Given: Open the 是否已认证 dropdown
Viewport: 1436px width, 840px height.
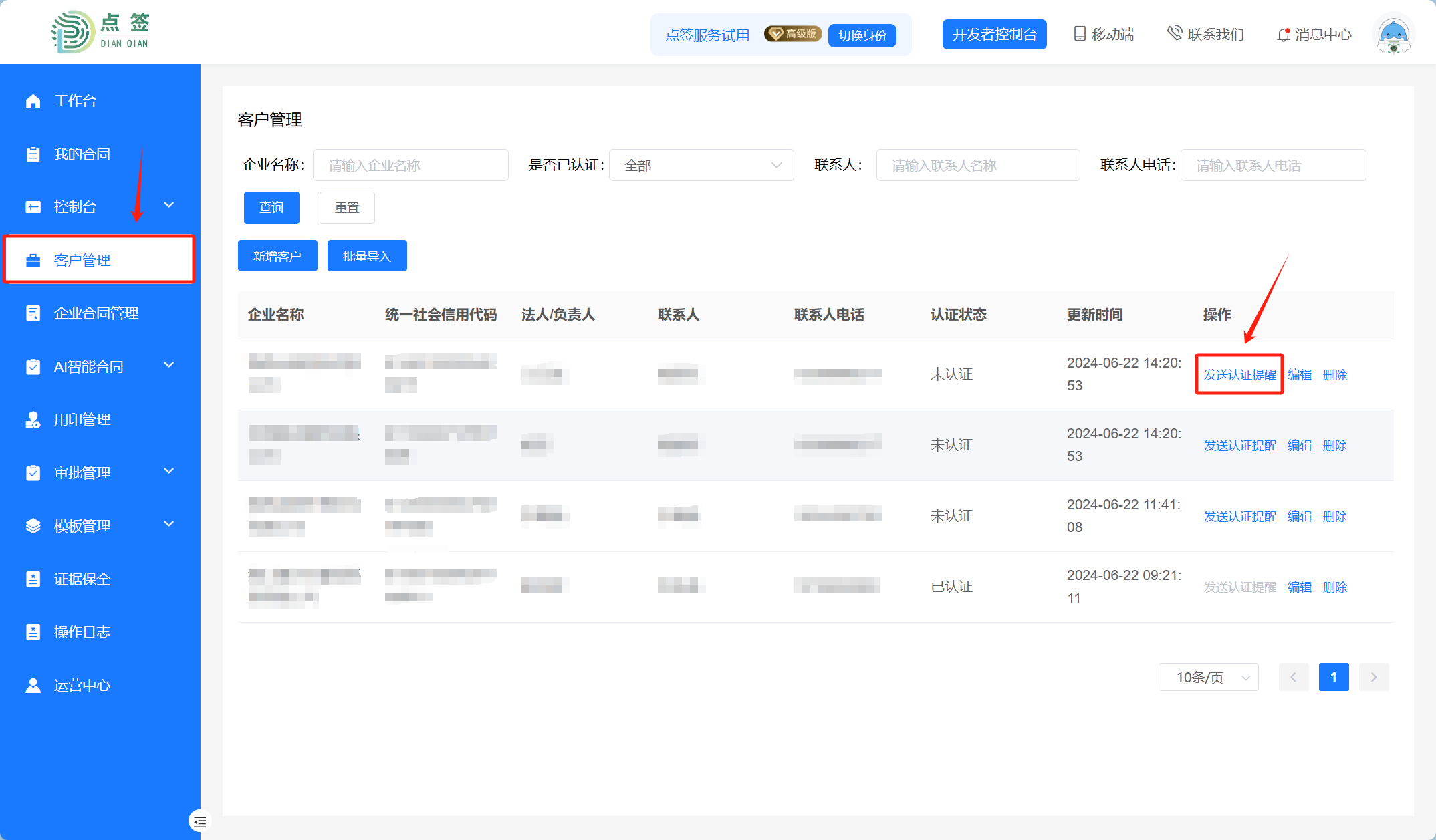Looking at the screenshot, I should coord(701,165).
